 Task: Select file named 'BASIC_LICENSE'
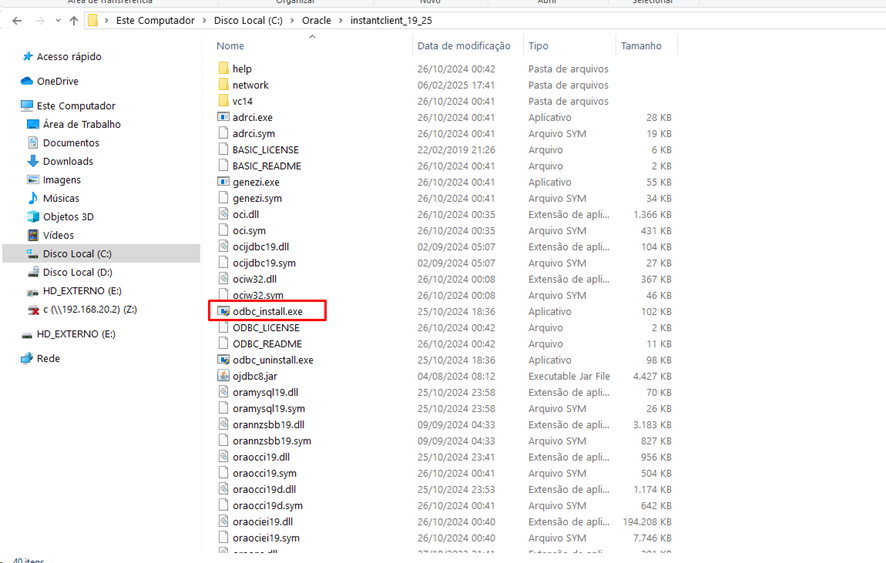tap(266, 150)
